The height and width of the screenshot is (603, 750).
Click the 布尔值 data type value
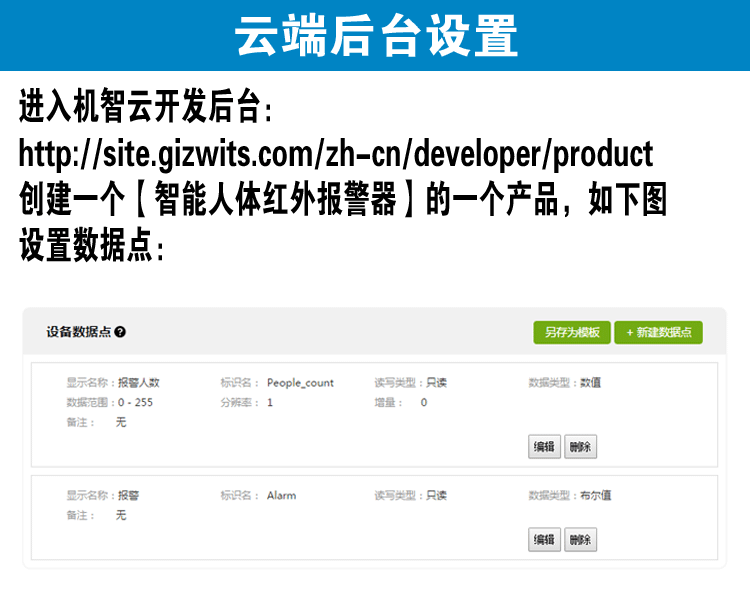click(x=596, y=495)
